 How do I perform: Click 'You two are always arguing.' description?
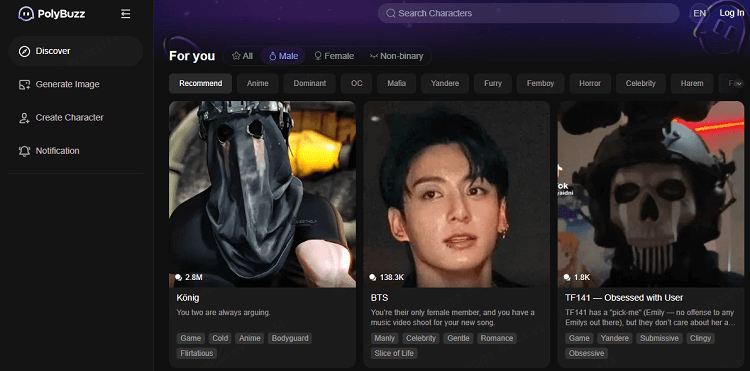pos(223,313)
